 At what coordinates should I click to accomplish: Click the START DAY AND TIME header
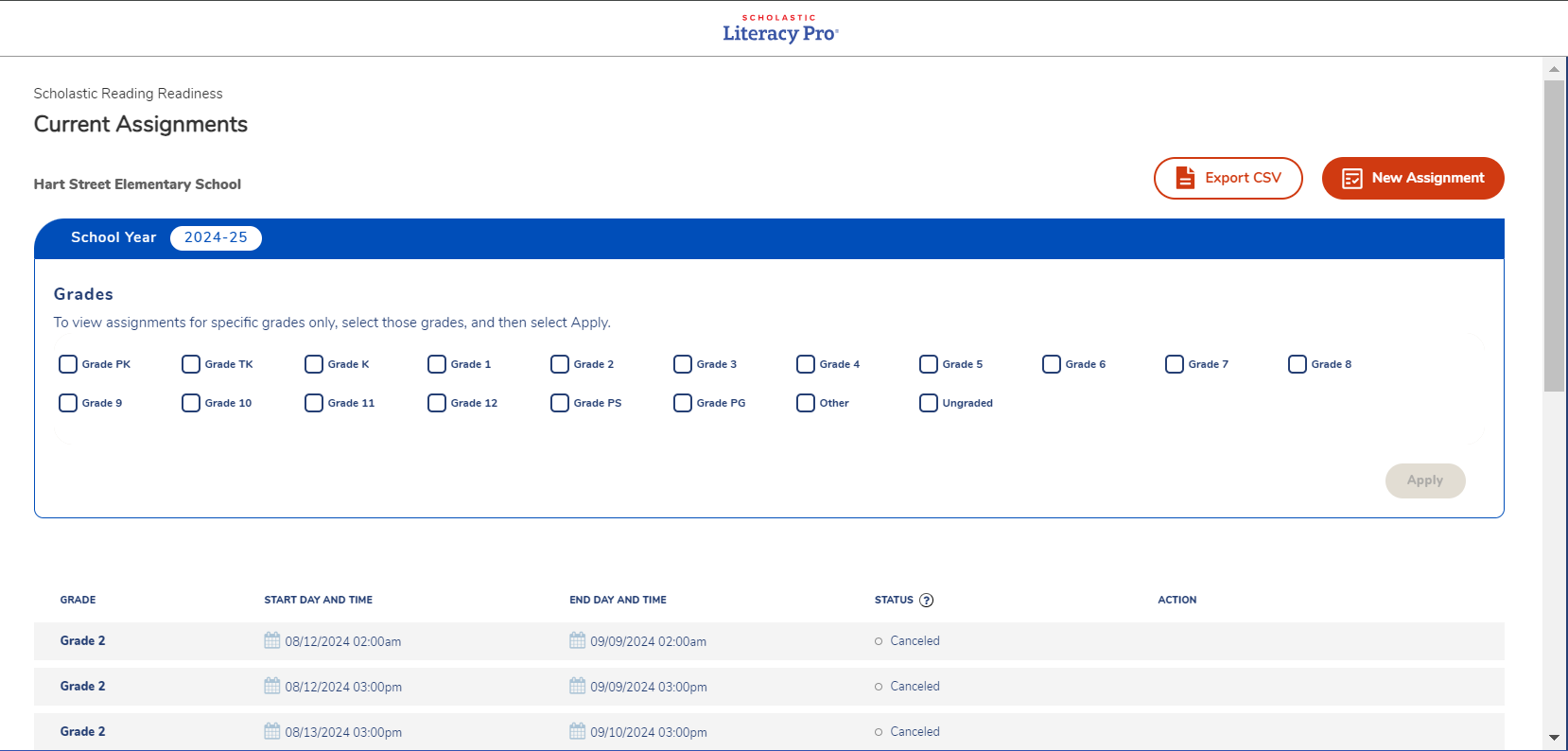click(318, 600)
